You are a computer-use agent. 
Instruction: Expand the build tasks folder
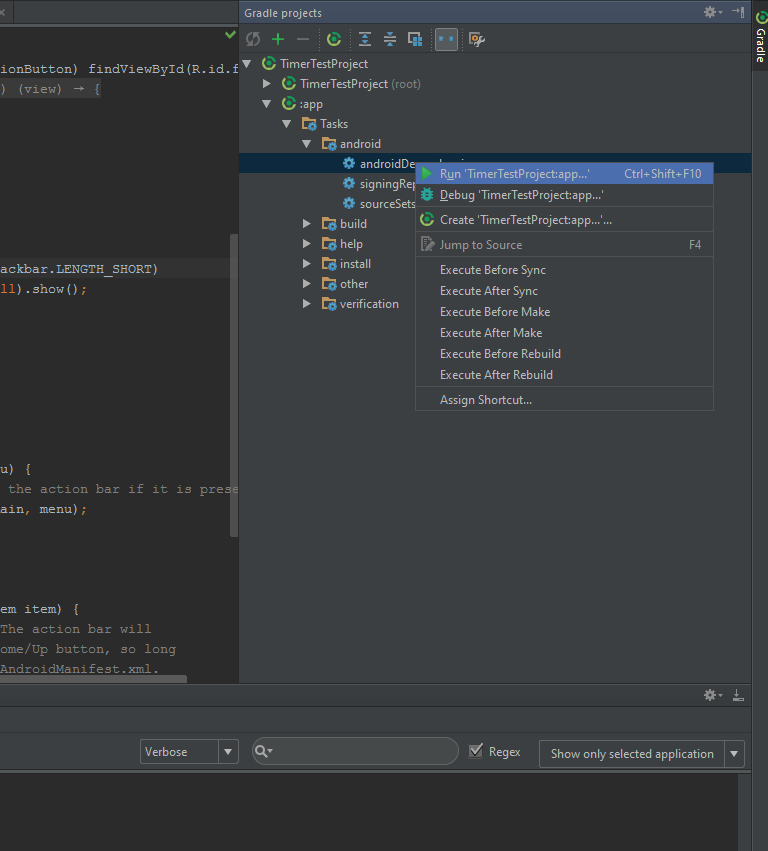click(307, 224)
